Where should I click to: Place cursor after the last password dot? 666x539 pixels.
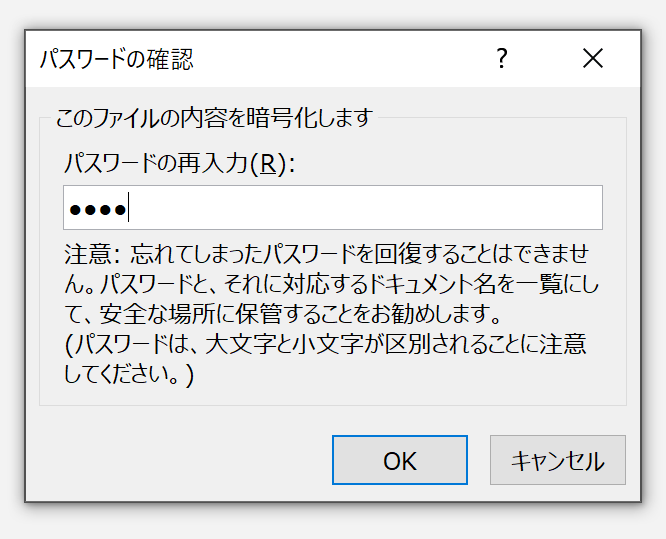[128, 208]
